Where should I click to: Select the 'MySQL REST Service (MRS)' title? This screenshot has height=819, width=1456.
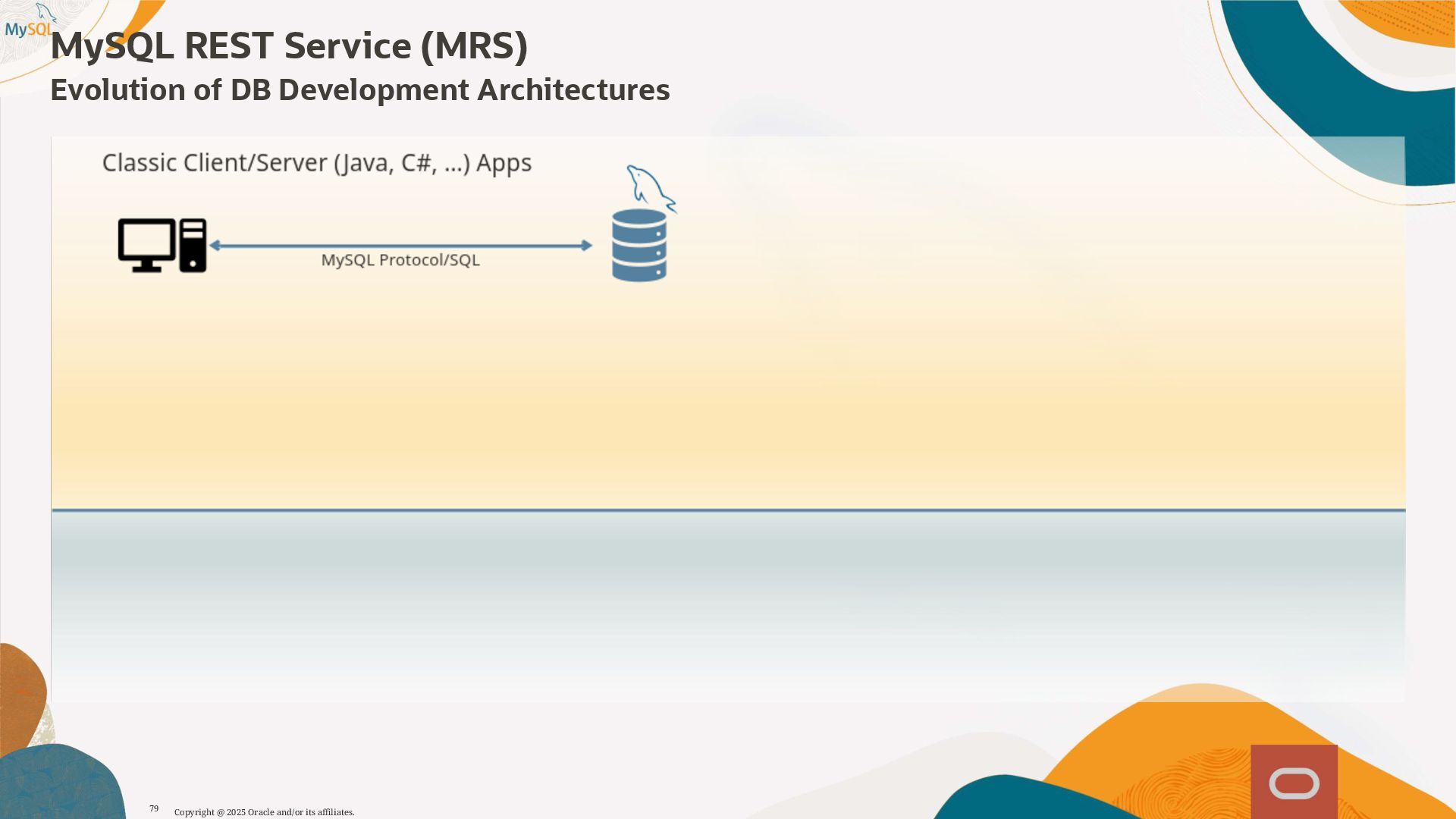point(288,46)
